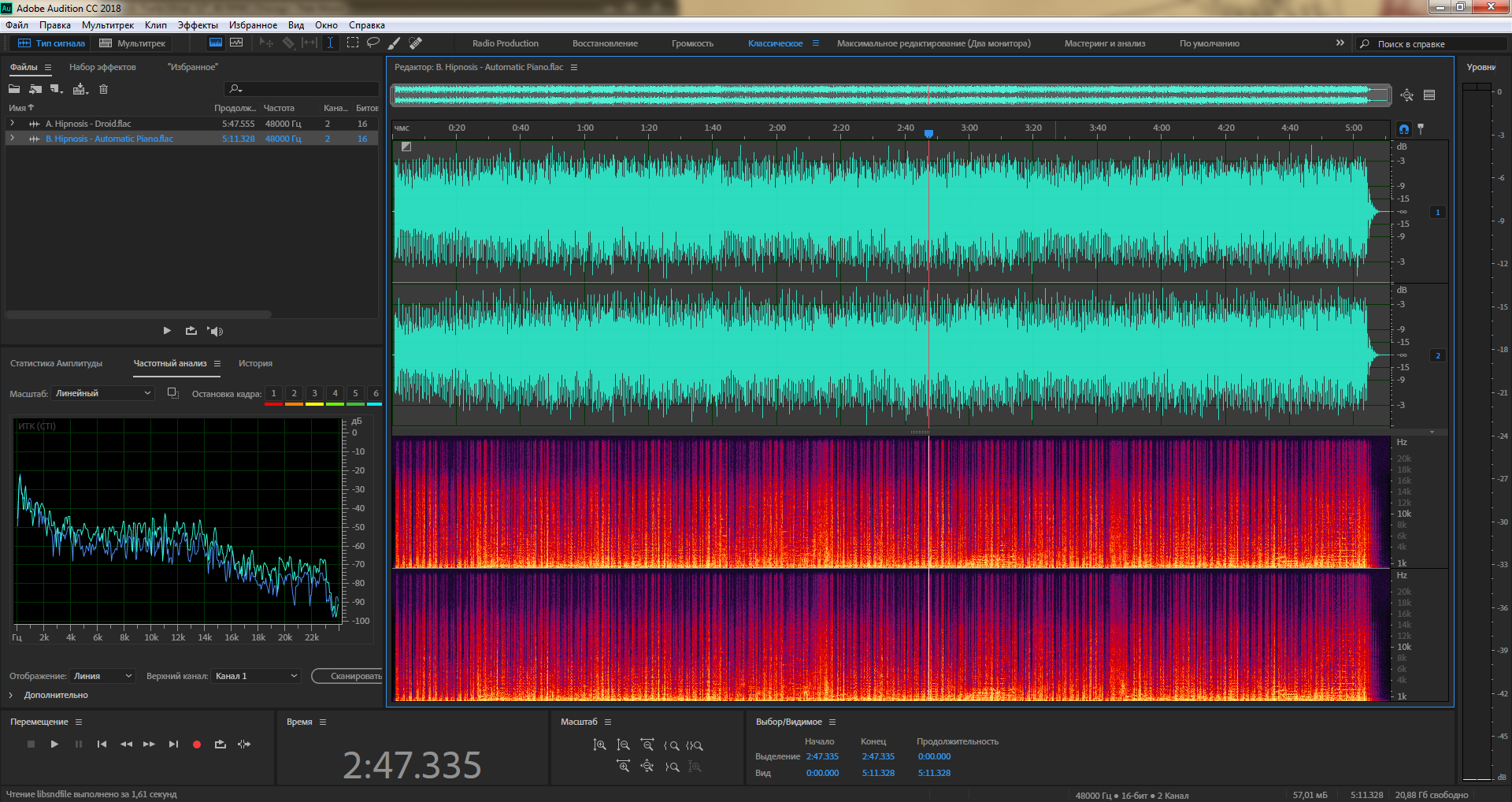Click the Zoom In Amplitude icon
Image resolution: width=1512 pixels, height=802 pixels.
click(x=600, y=744)
